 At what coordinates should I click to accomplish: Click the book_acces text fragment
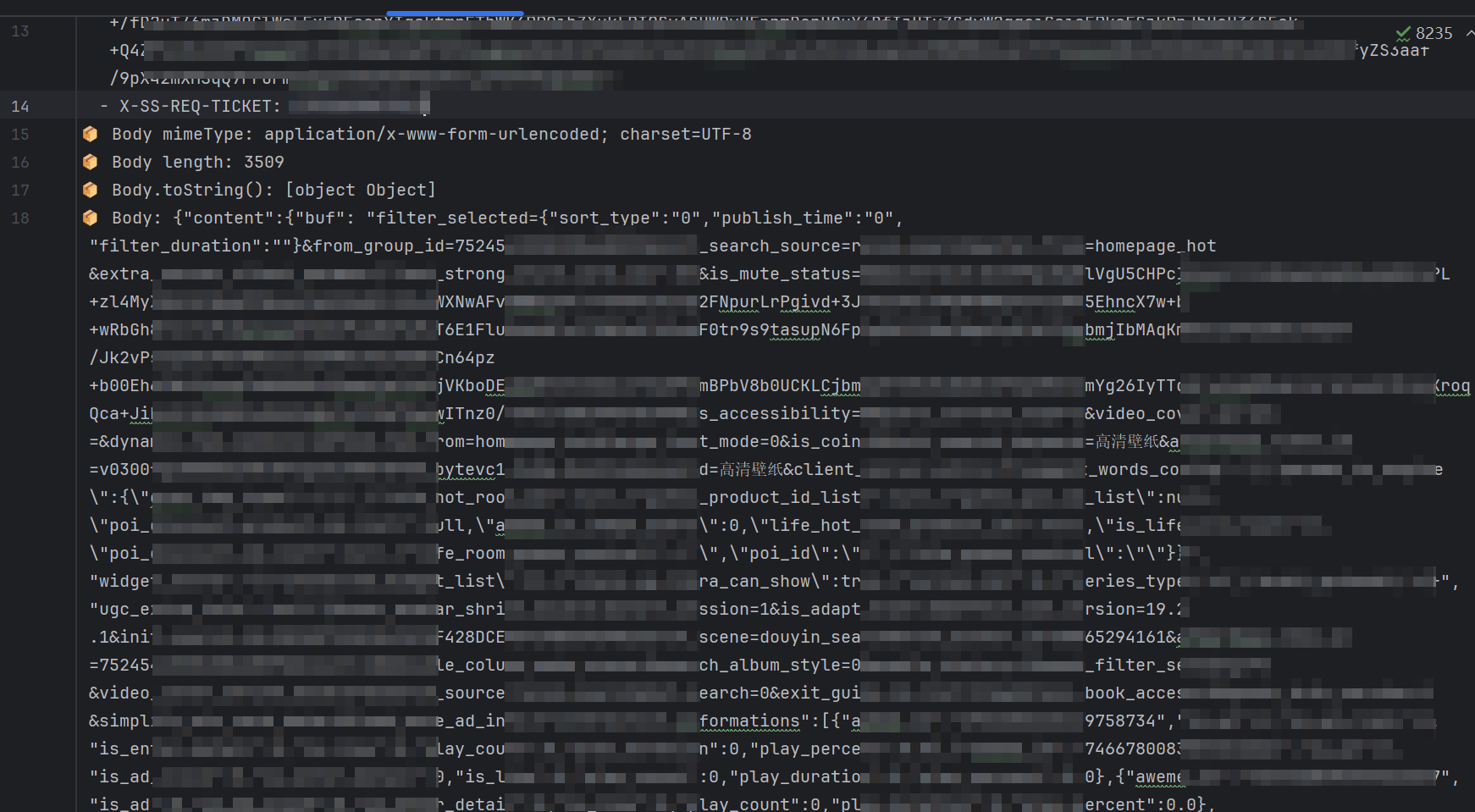pos(1133,693)
